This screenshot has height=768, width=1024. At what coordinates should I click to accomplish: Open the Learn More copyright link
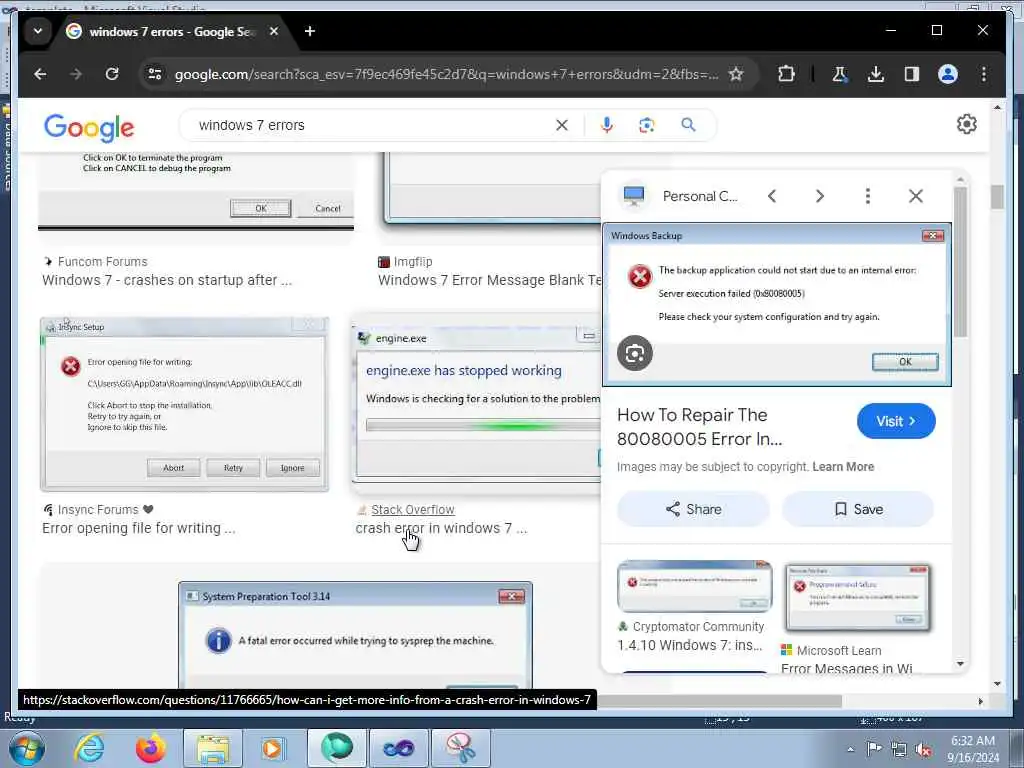point(842,467)
